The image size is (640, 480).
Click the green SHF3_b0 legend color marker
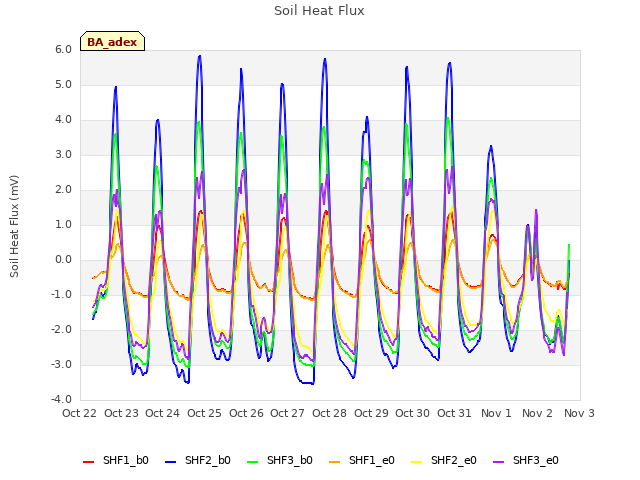tap(253, 462)
